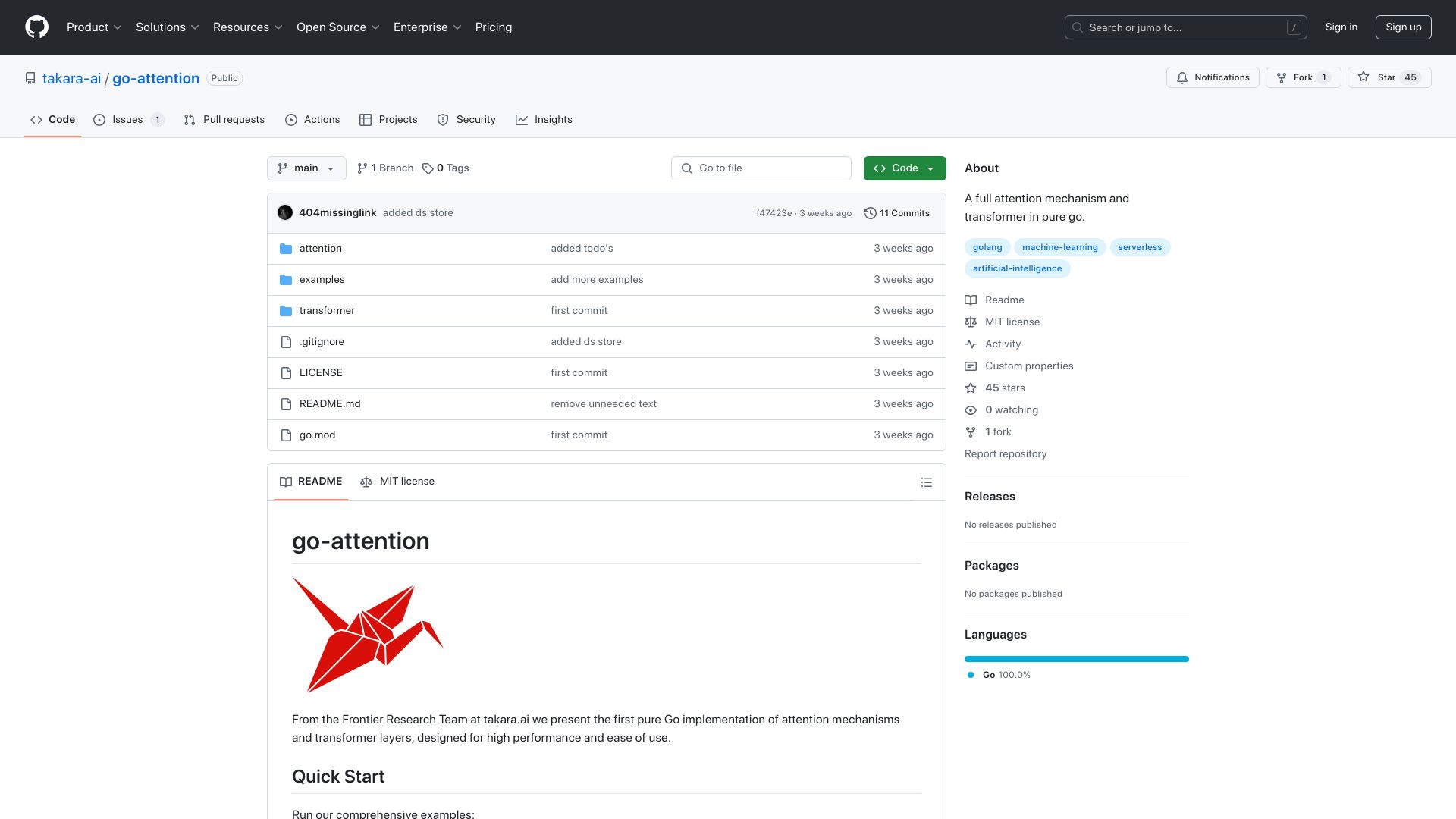The height and width of the screenshot is (819, 1456).
Task: Open the green Code dropdown button
Action: tap(905, 168)
